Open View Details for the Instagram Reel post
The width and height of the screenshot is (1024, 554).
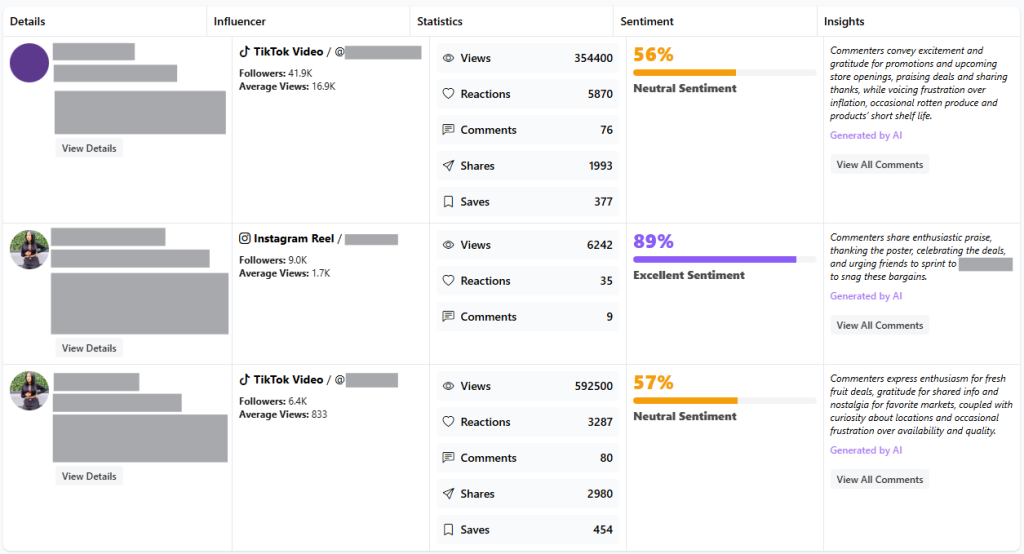point(89,349)
